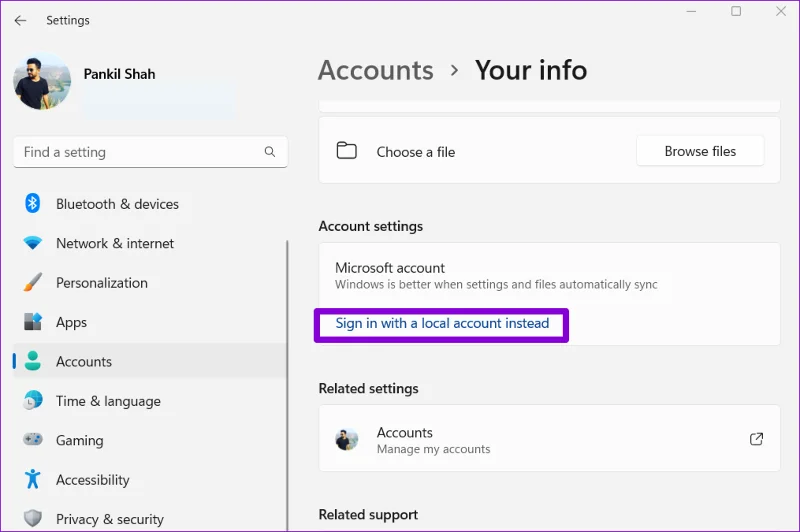Viewport: 800px width, 532px height.
Task: Open Accessibility settings page
Action: [149, 479]
